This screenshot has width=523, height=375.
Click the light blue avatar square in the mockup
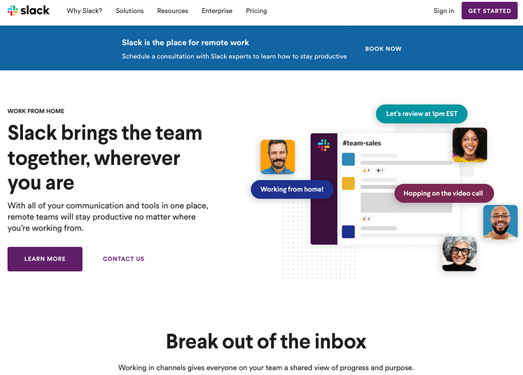[348, 159]
